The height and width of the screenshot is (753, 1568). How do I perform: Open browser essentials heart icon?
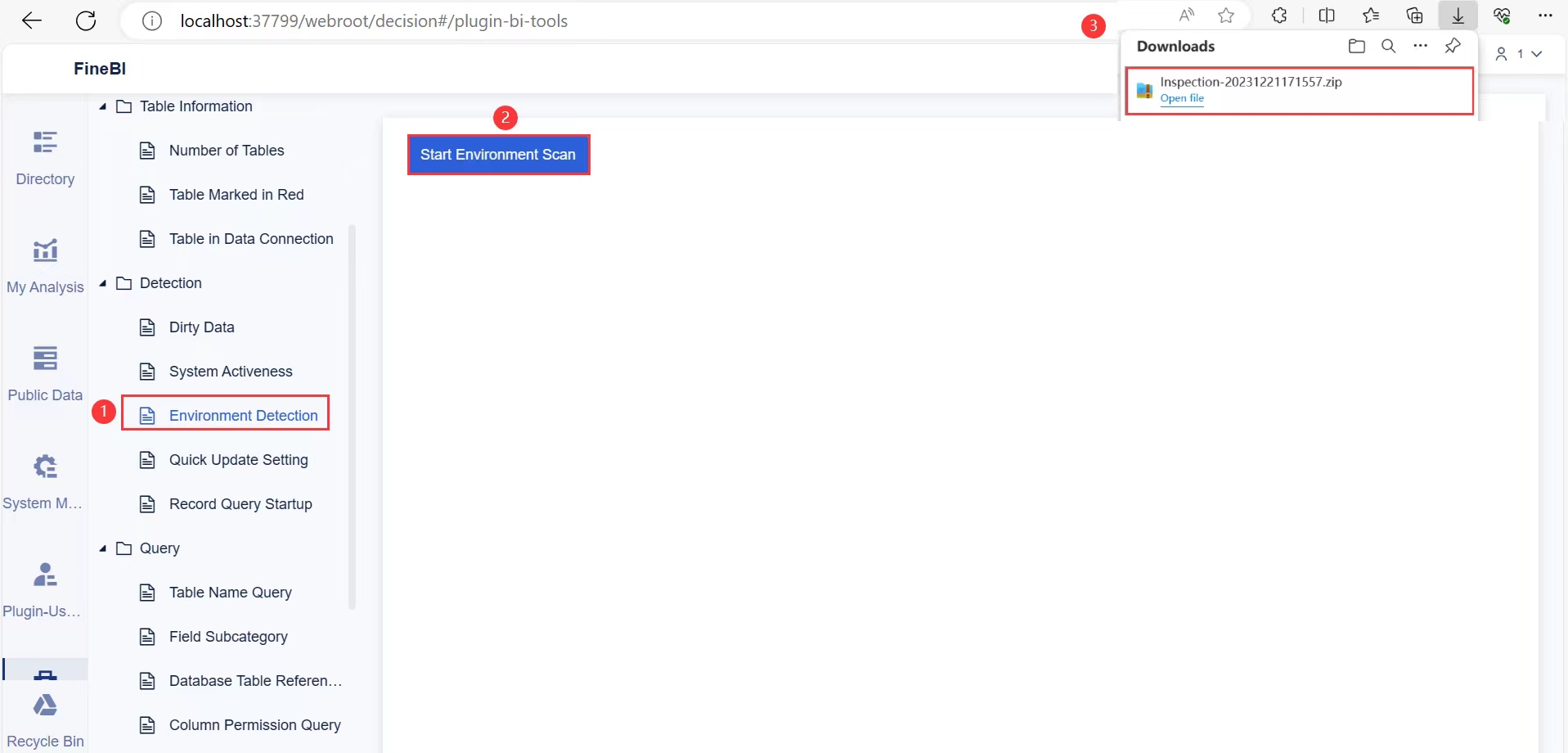pyautogui.click(x=1502, y=16)
